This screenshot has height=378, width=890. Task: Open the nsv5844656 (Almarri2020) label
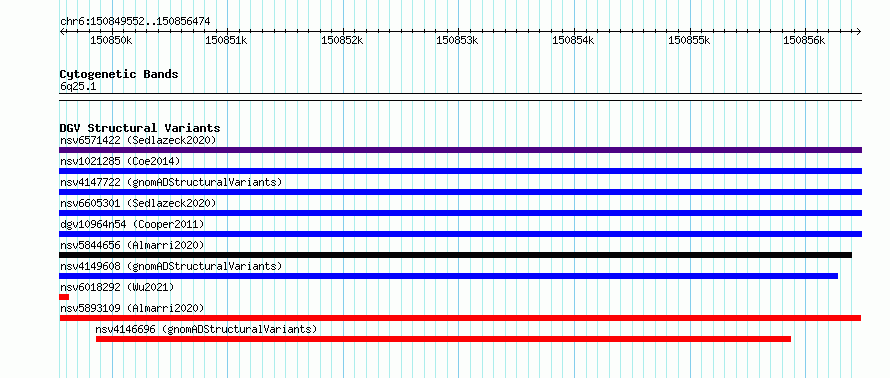(x=132, y=245)
